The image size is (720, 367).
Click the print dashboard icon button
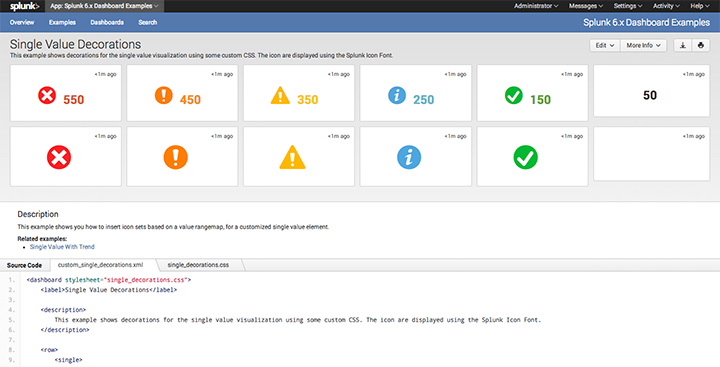click(x=701, y=45)
